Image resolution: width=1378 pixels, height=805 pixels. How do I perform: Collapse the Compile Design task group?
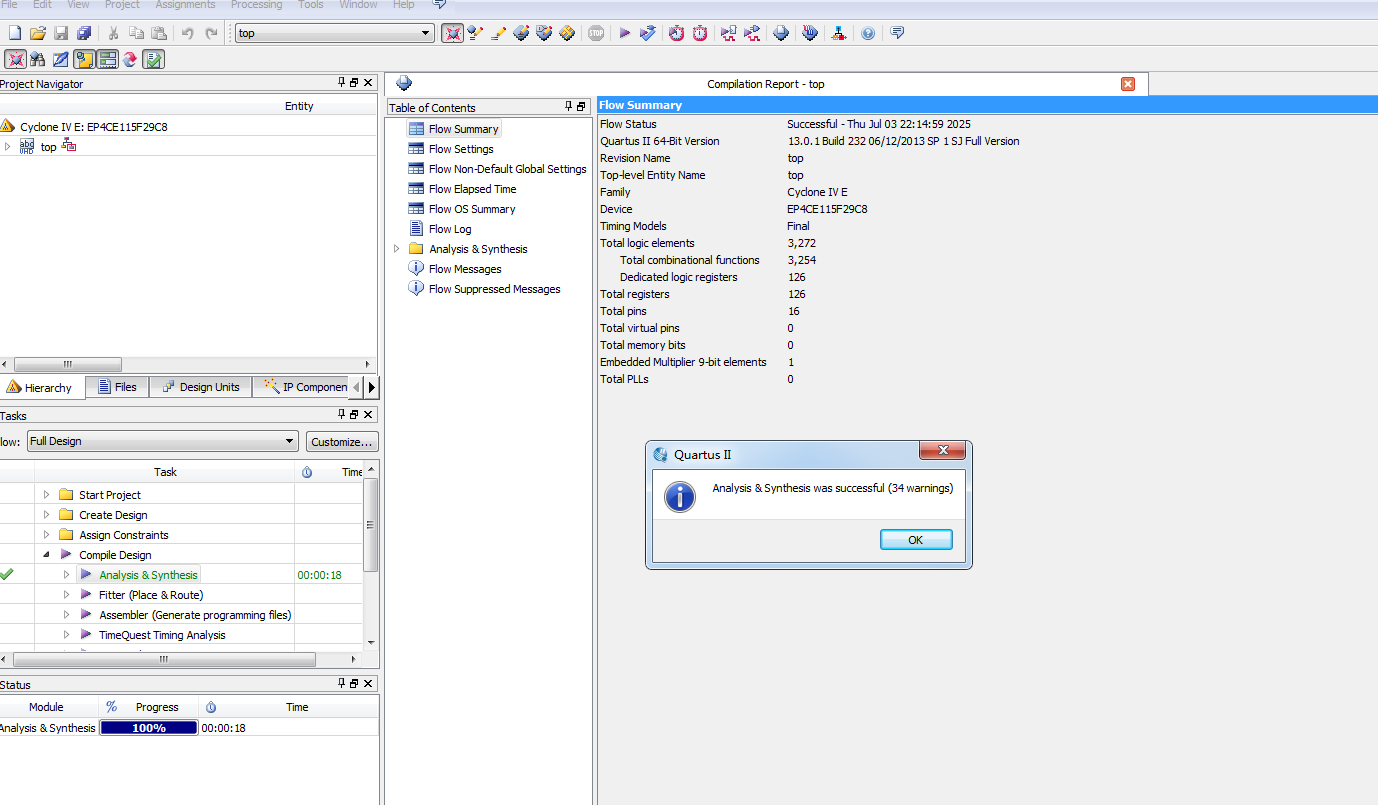click(x=47, y=555)
